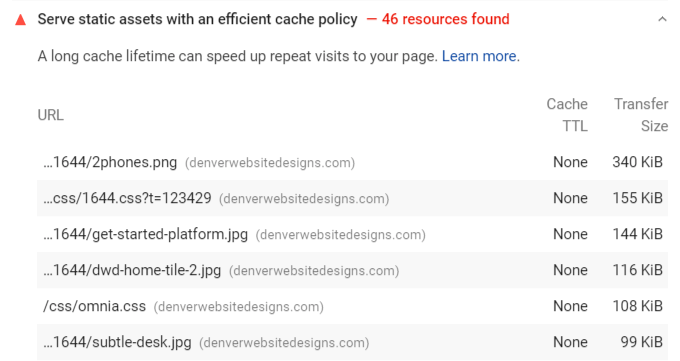680x361 pixels.
Task: Select the 155 KiB transfer size value
Action: (x=638, y=198)
